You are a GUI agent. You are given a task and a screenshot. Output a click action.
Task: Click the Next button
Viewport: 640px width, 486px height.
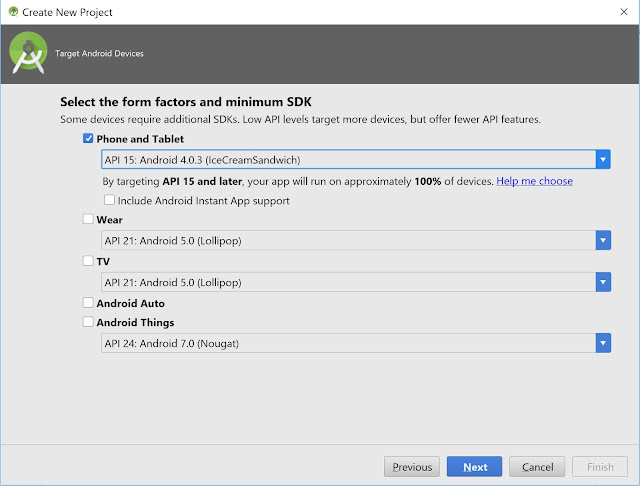[474, 466]
